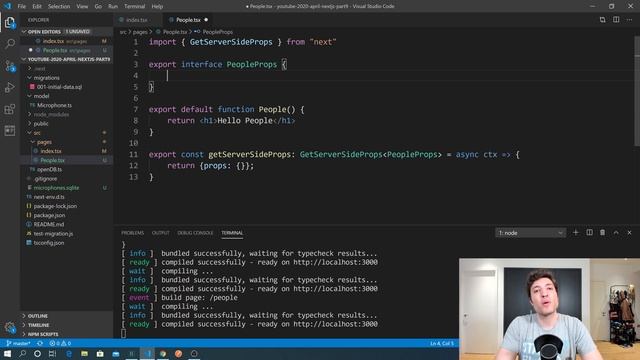Click the master branch indicator in status bar
Viewport: 640px width, 360px height.
(x=19, y=343)
